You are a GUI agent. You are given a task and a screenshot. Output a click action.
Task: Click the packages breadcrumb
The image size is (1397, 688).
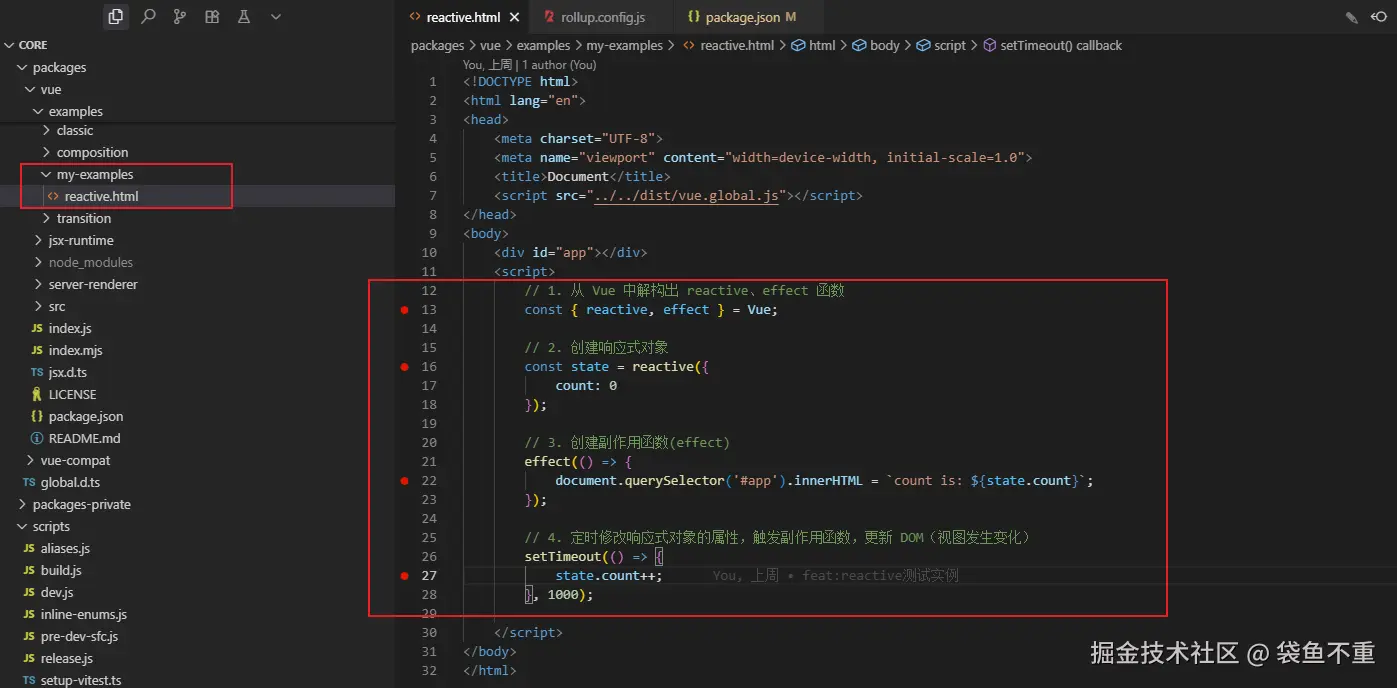(x=437, y=46)
